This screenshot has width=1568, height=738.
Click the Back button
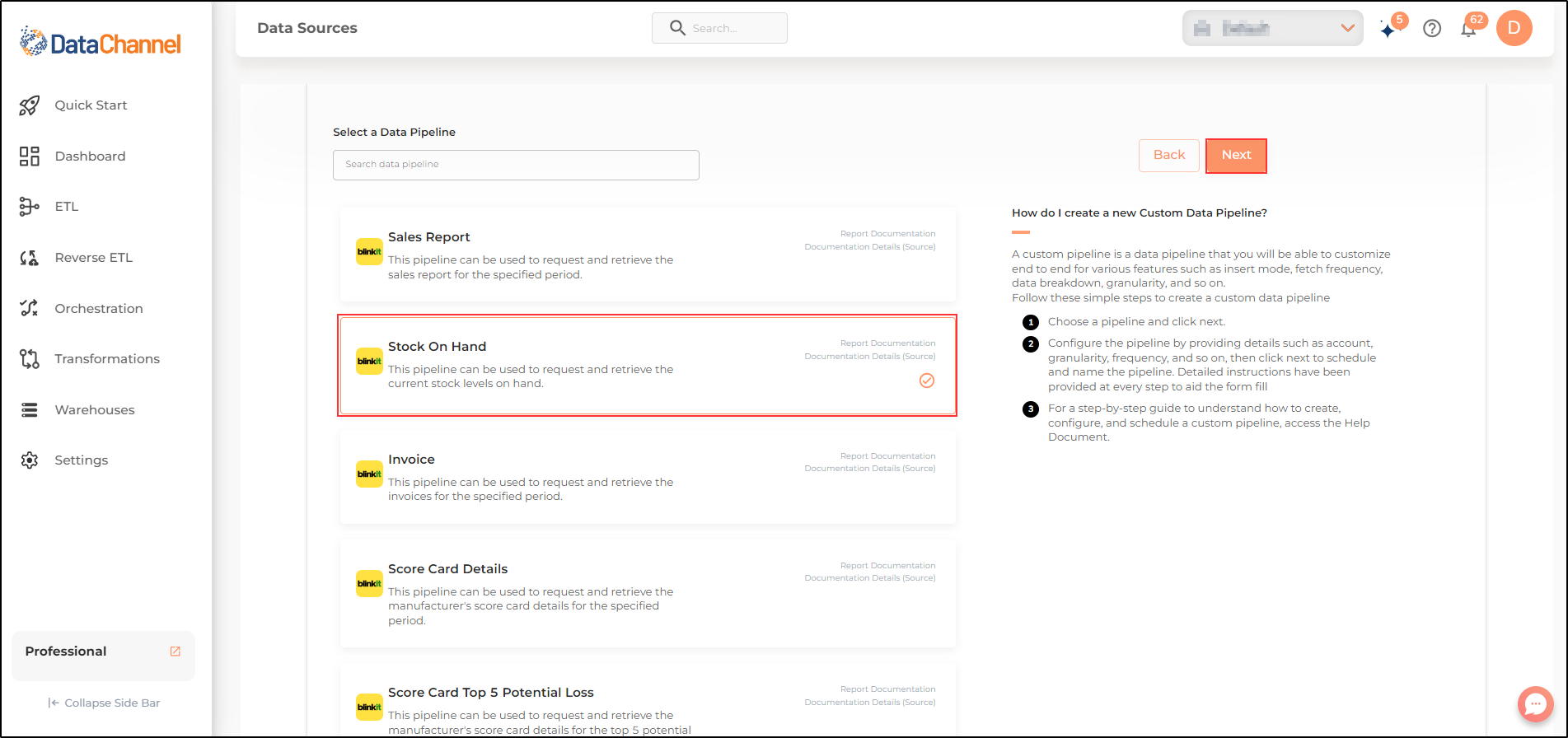[x=1169, y=156]
